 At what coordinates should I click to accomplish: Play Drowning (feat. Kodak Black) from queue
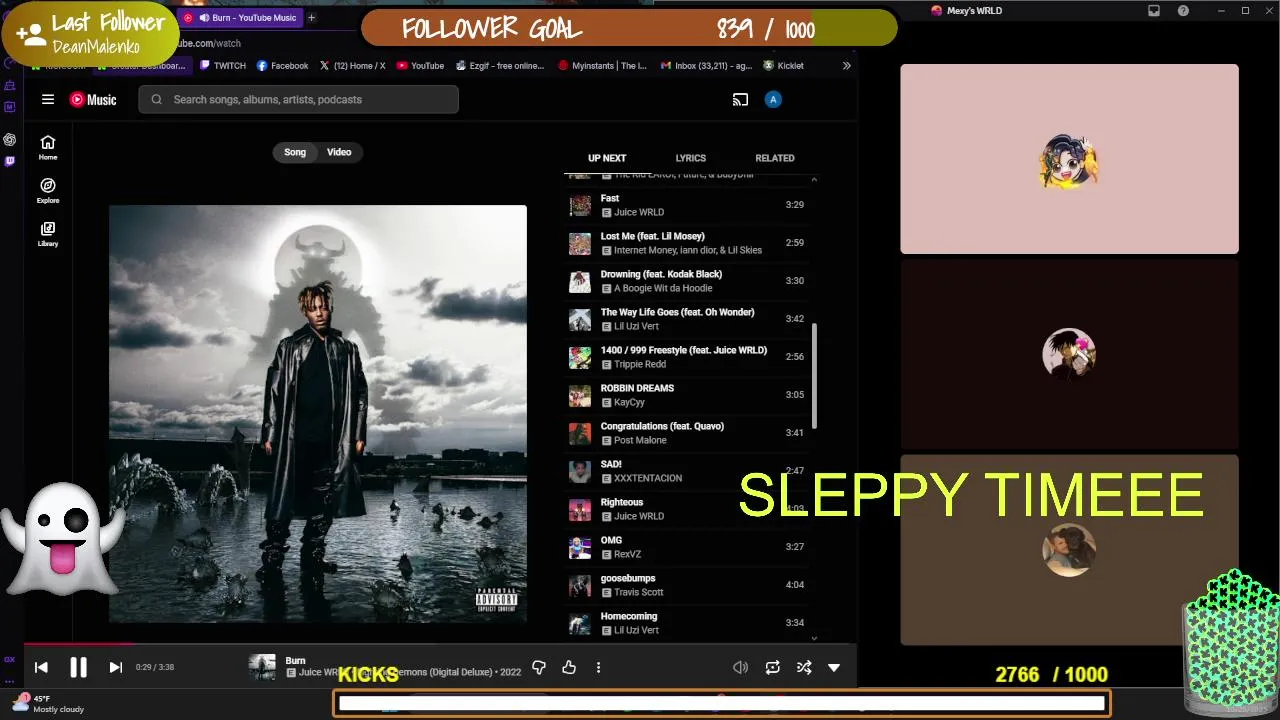tap(687, 281)
